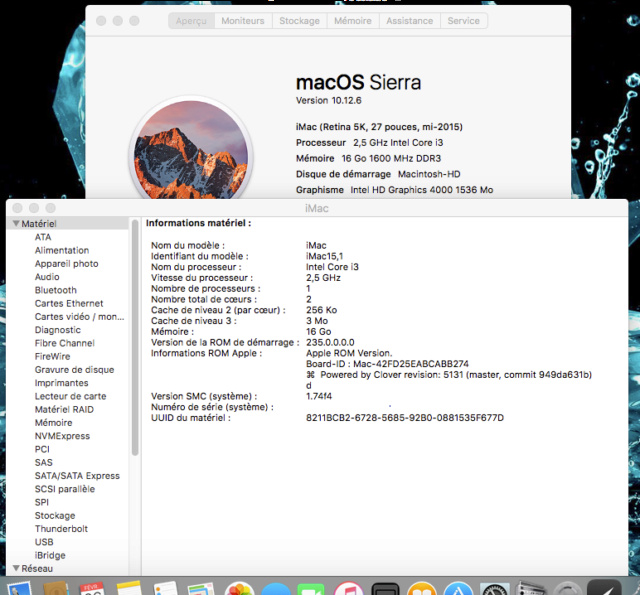Open the Photos app in the Dock

[x=240, y=589]
